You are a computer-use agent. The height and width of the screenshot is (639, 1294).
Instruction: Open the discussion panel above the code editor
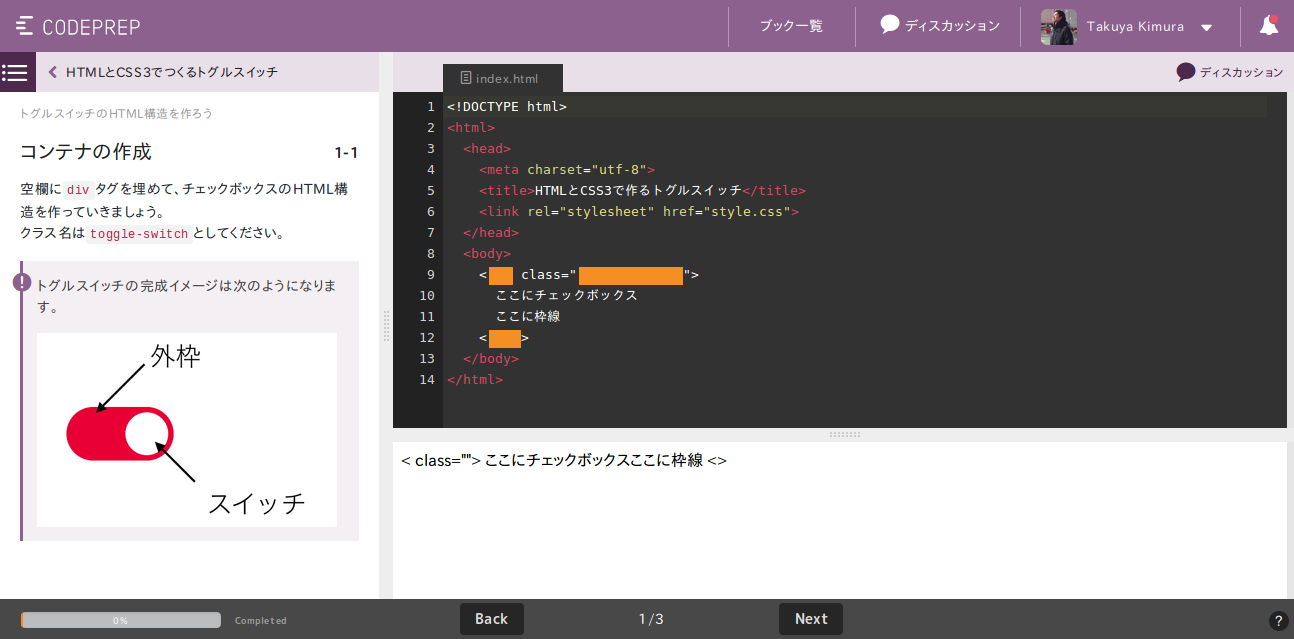point(1229,71)
